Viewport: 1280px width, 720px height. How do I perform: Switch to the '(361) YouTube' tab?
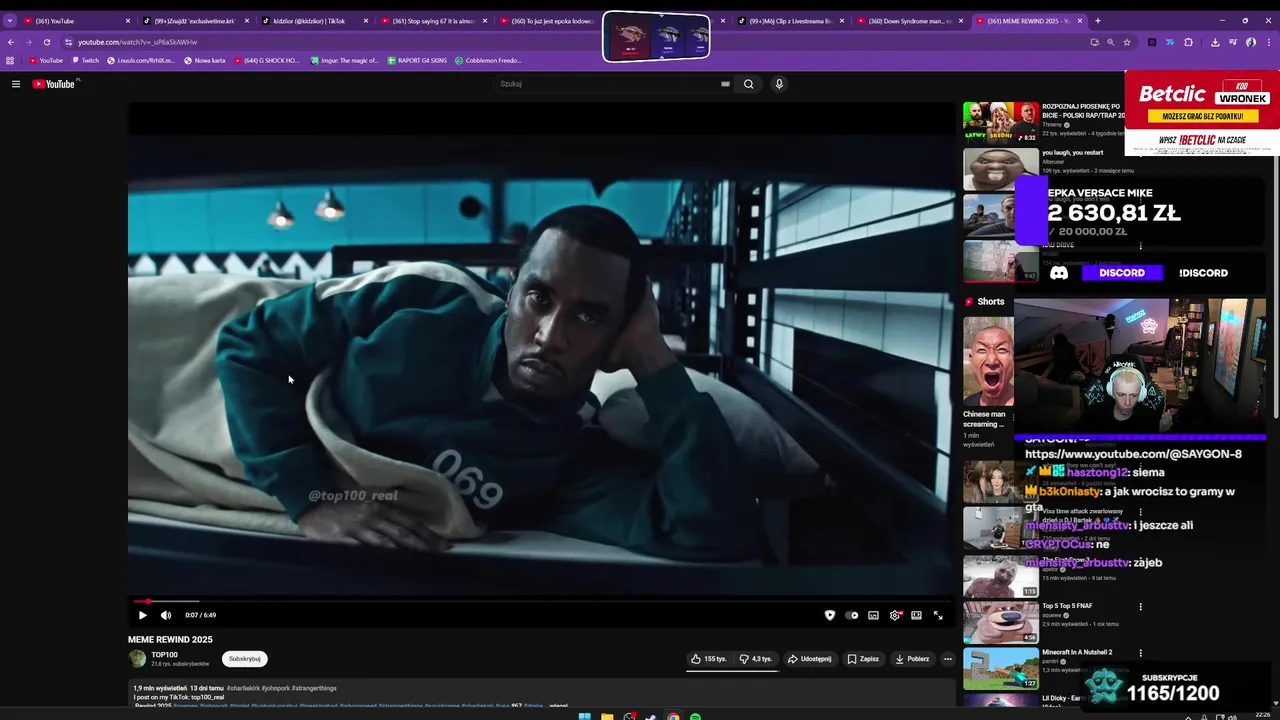pyautogui.click(x=76, y=21)
